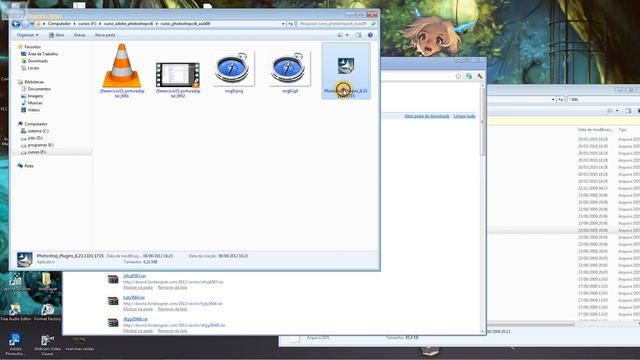The image size is (640, 360).
Task: Open Free Audio Editor desktop shortcut
Action: (16, 312)
